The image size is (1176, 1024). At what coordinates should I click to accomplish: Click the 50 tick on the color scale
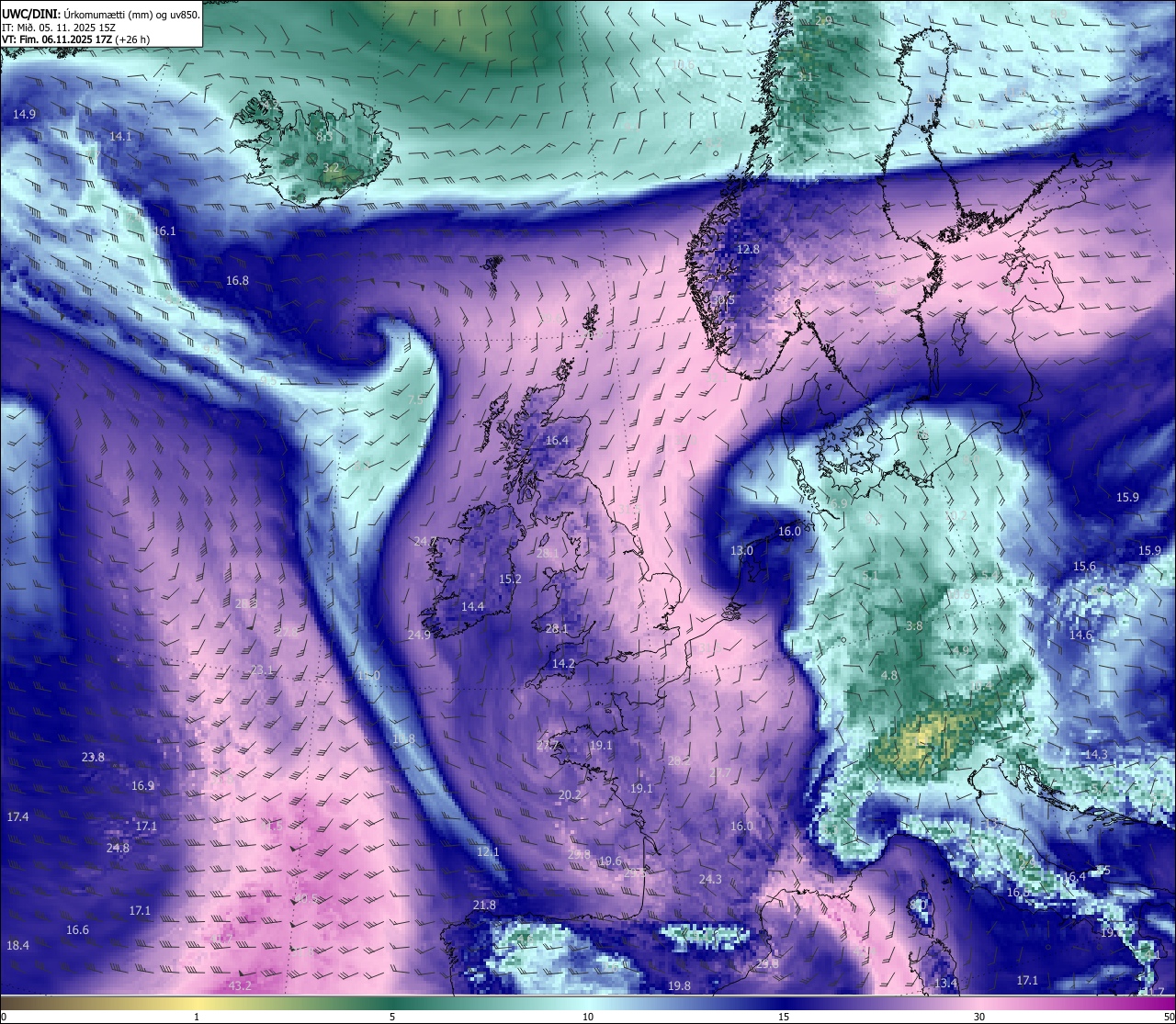1169,1017
